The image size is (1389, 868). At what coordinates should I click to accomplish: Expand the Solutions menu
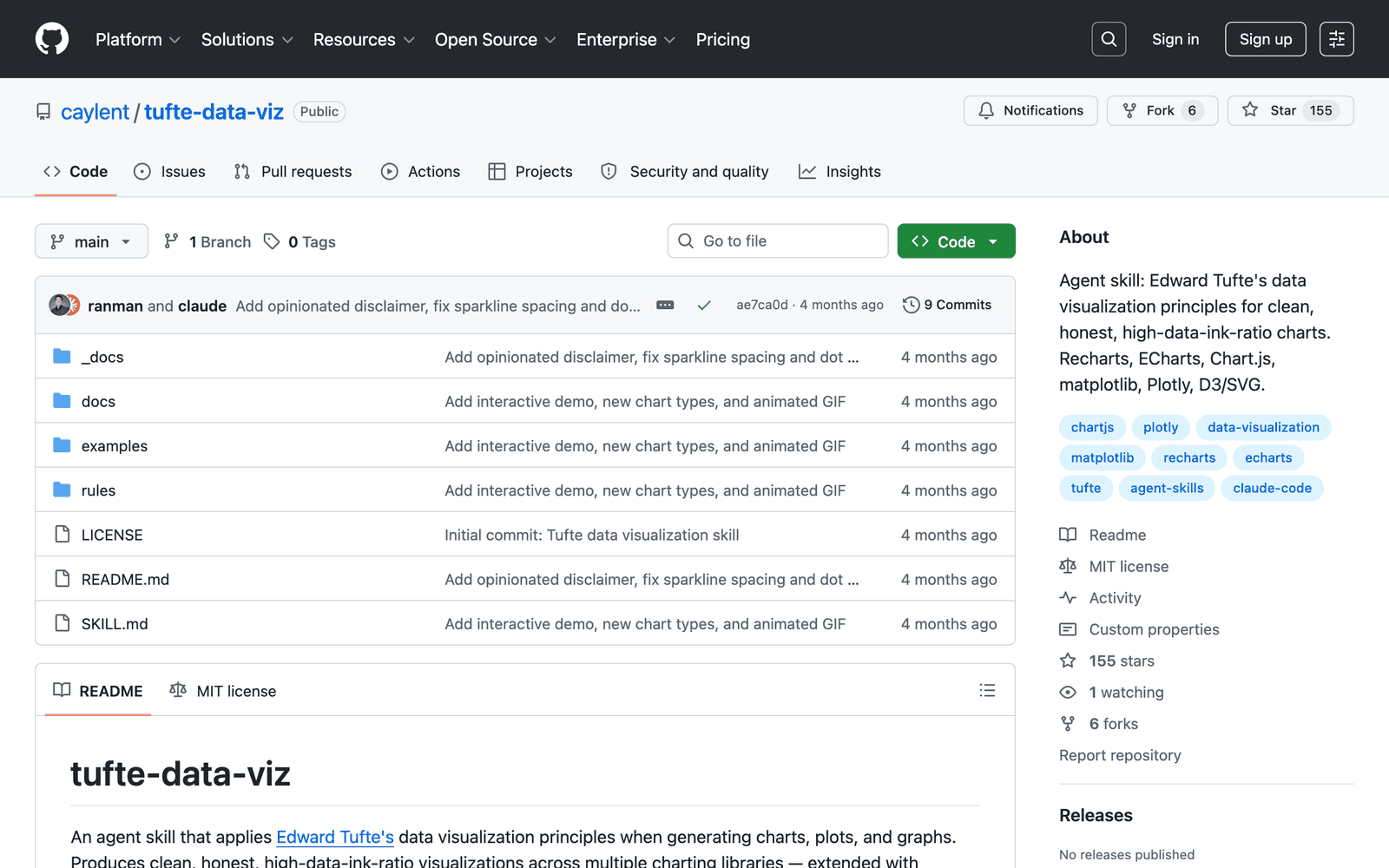(247, 39)
